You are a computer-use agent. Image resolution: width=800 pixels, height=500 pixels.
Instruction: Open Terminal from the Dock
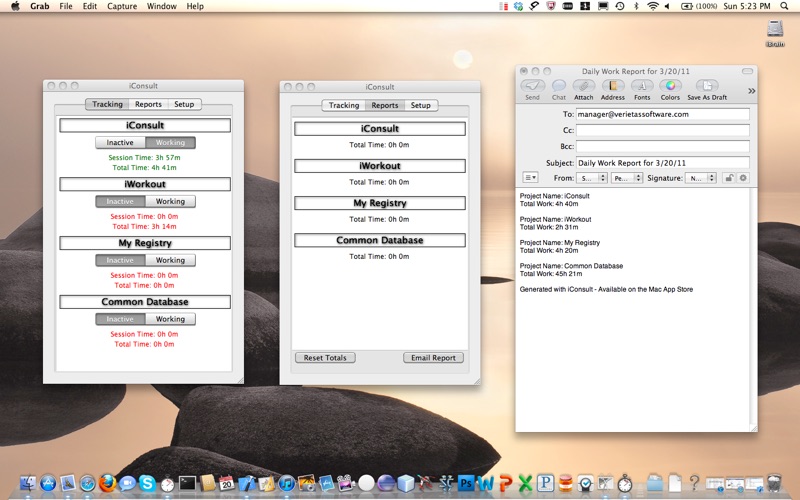tap(187, 483)
